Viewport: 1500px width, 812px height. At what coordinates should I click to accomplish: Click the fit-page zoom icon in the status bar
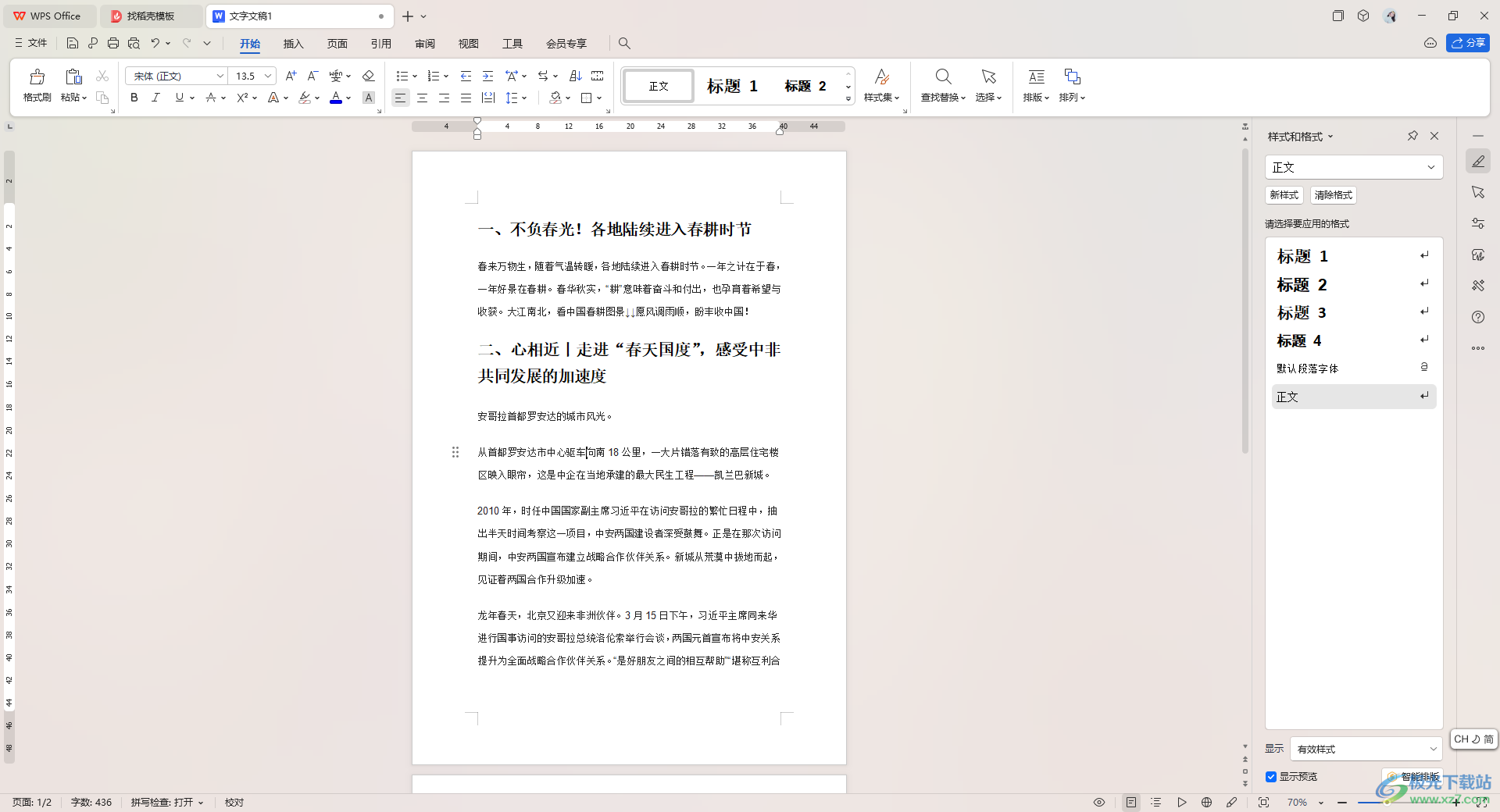[x=1263, y=802]
